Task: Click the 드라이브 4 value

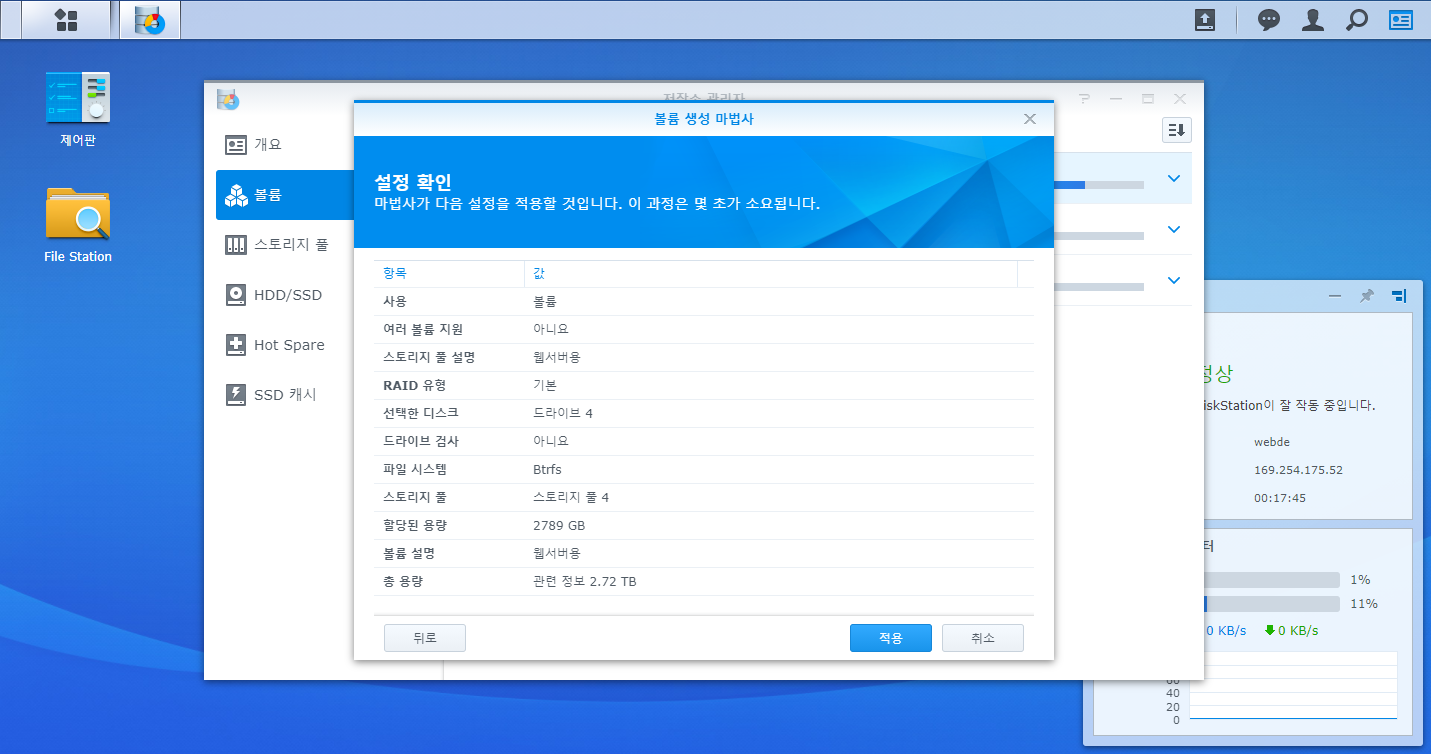Action: (563, 413)
